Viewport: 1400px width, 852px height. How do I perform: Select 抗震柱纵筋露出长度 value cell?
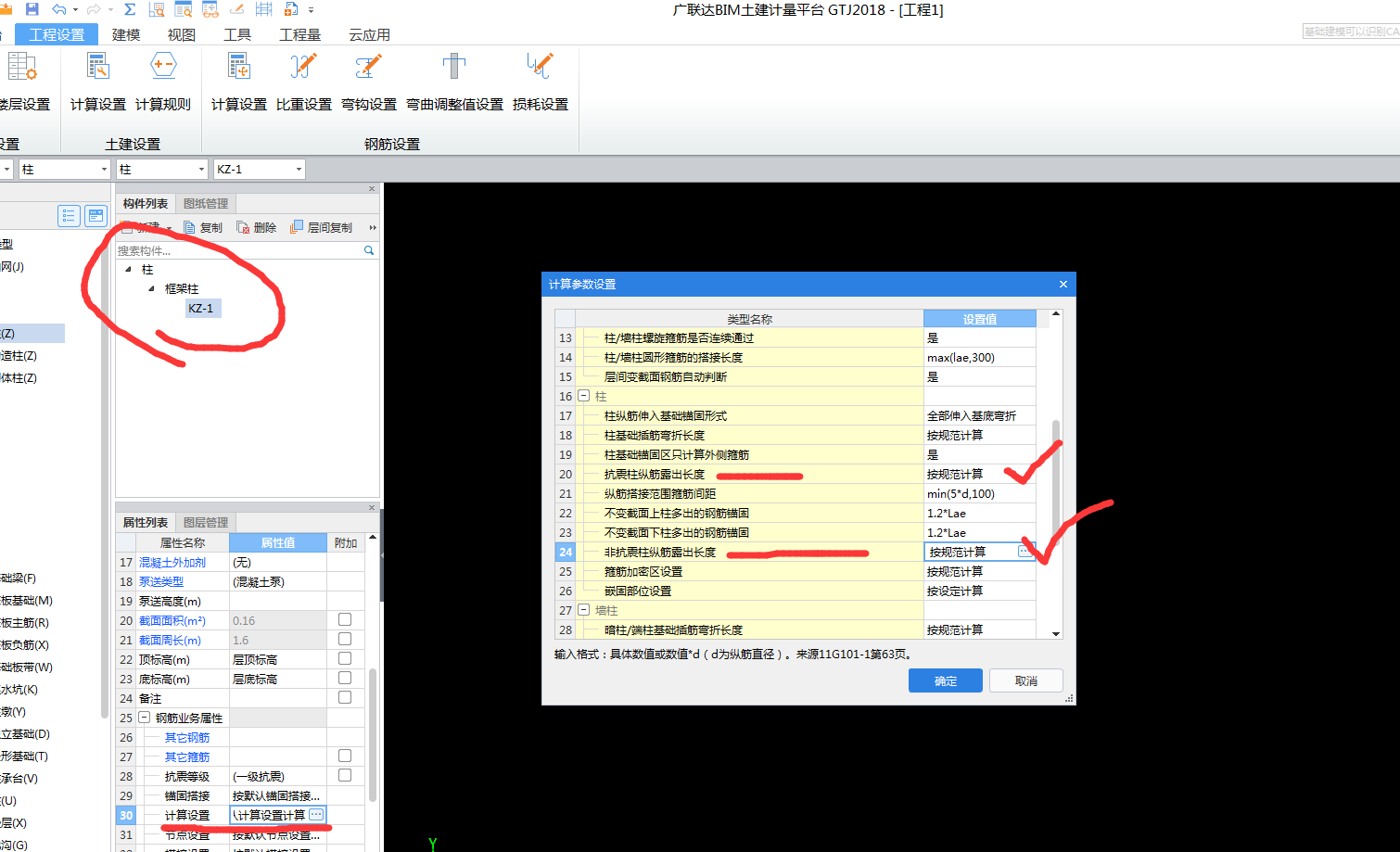click(x=979, y=474)
